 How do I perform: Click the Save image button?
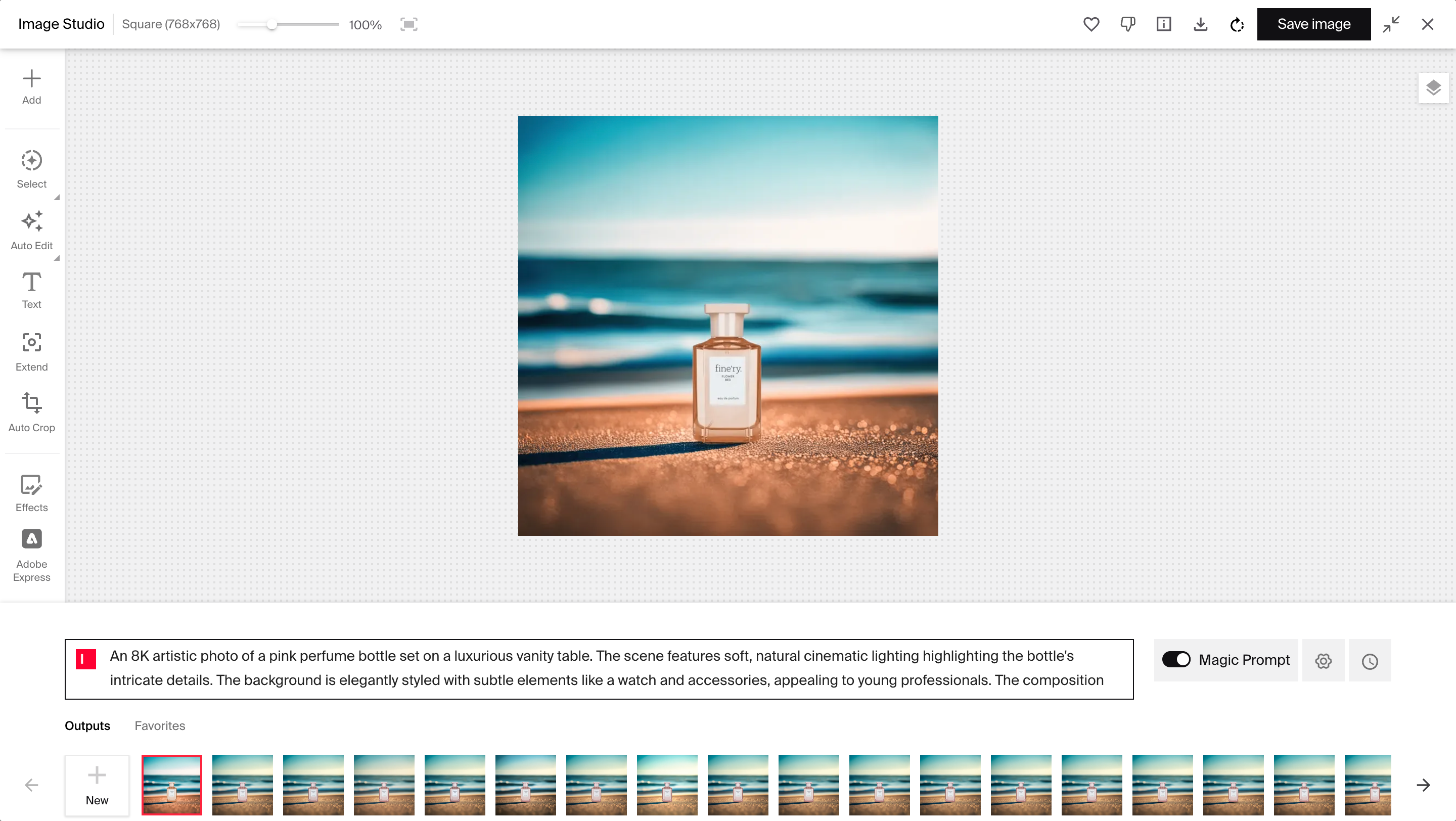tap(1313, 24)
